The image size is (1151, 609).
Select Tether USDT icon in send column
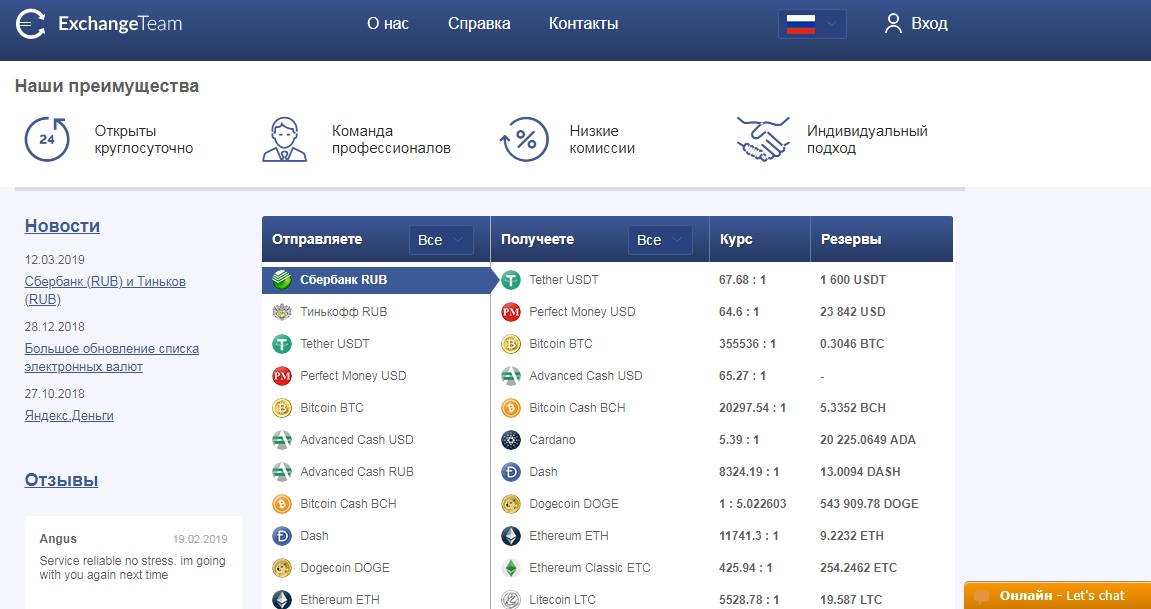tap(282, 344)
